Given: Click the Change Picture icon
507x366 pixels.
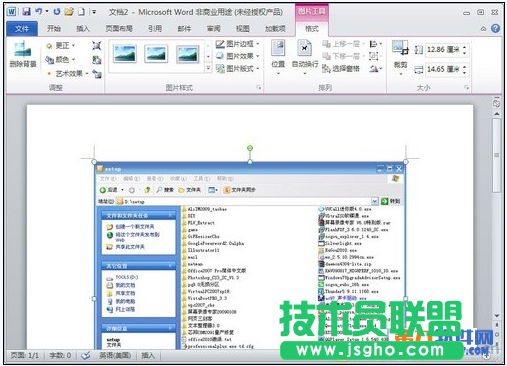Looking at the screenshot, I should [97, 60].
